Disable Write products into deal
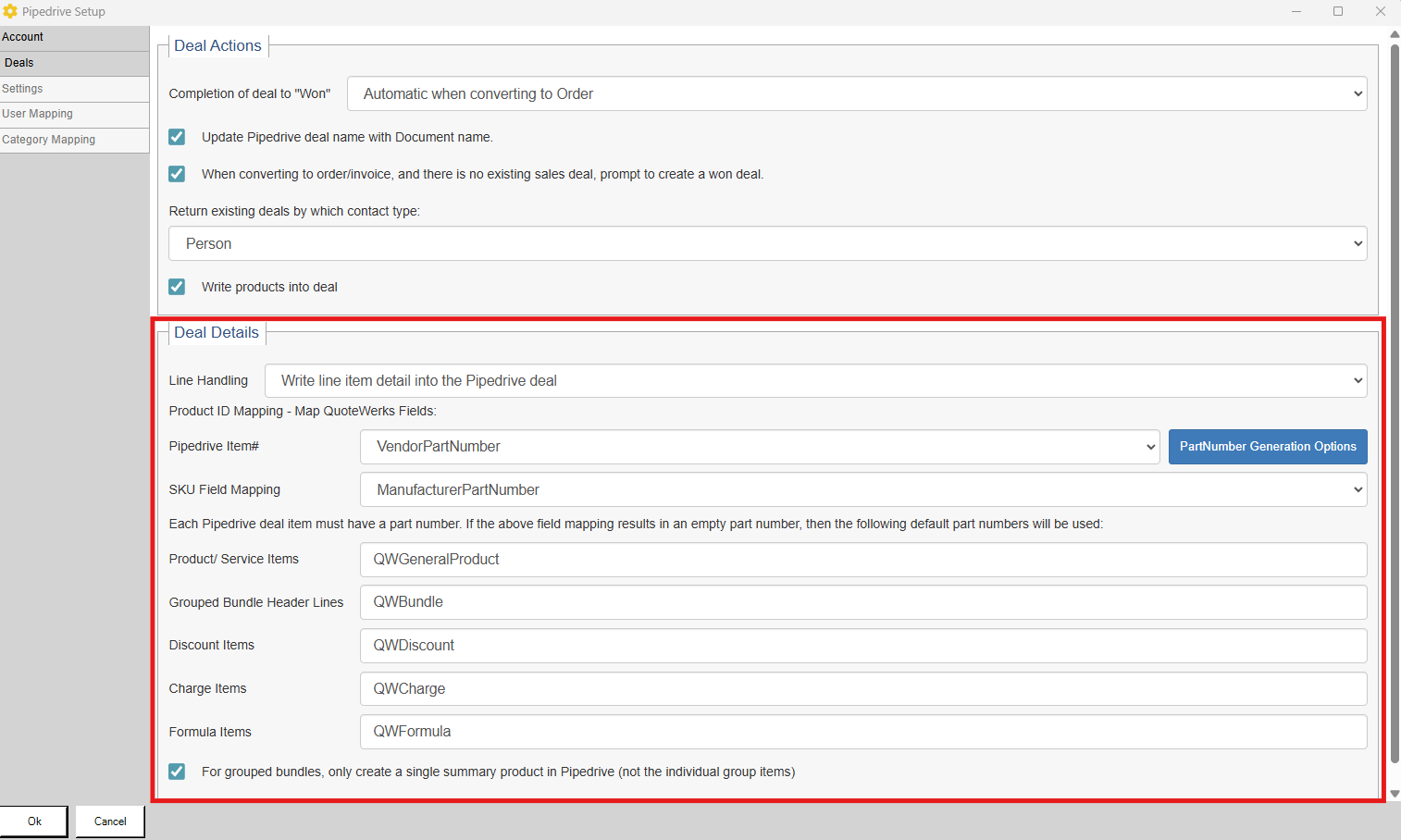This screenshot has height=840, width=1401. [177, 287]
